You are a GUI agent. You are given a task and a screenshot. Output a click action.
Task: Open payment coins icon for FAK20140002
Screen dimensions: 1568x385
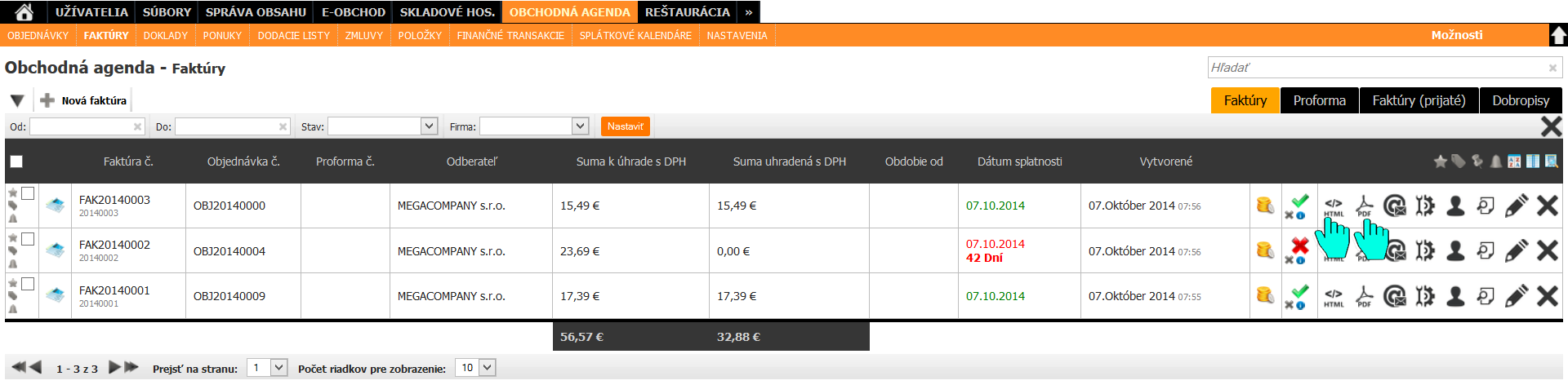[1265, 250]
